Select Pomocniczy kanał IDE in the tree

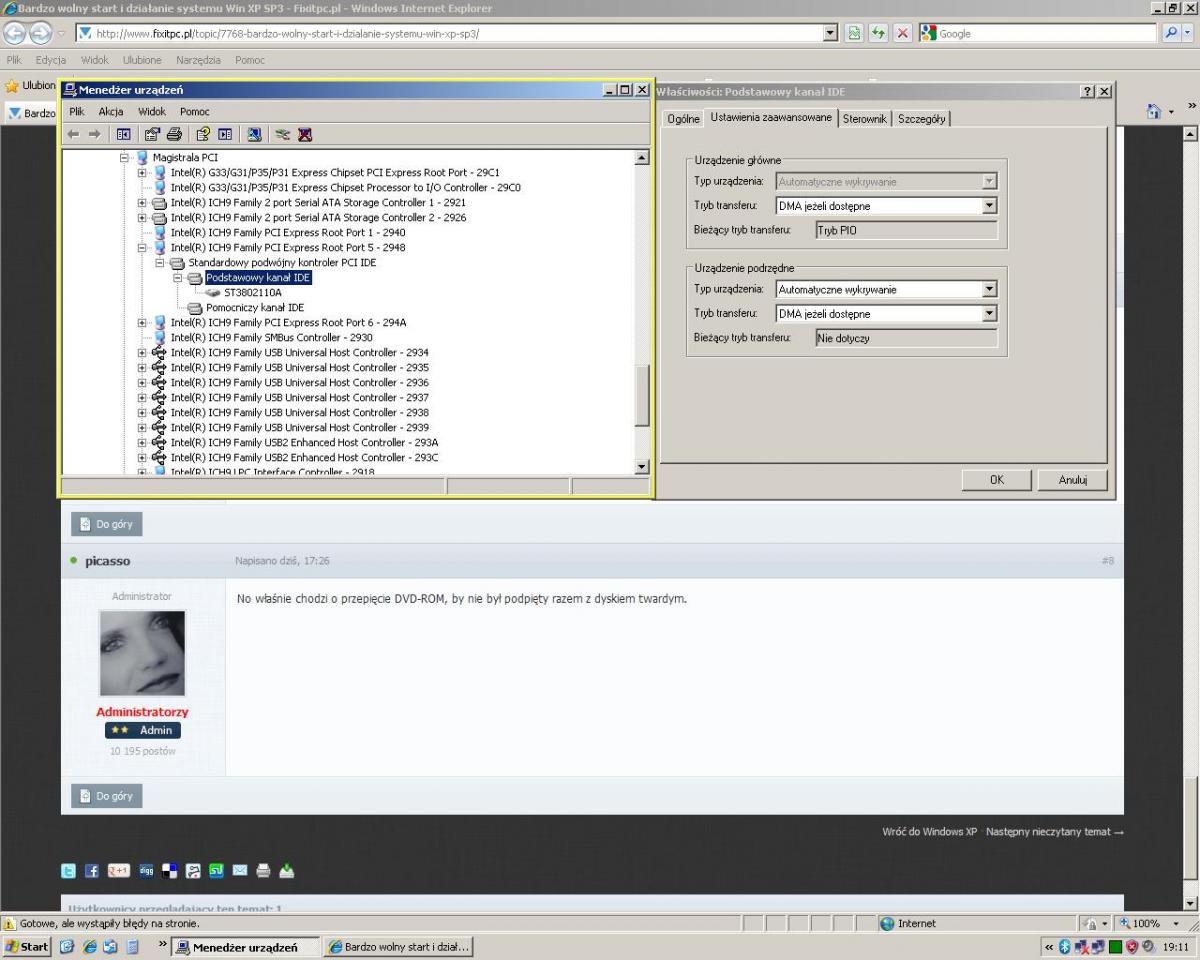click(254, 308)
